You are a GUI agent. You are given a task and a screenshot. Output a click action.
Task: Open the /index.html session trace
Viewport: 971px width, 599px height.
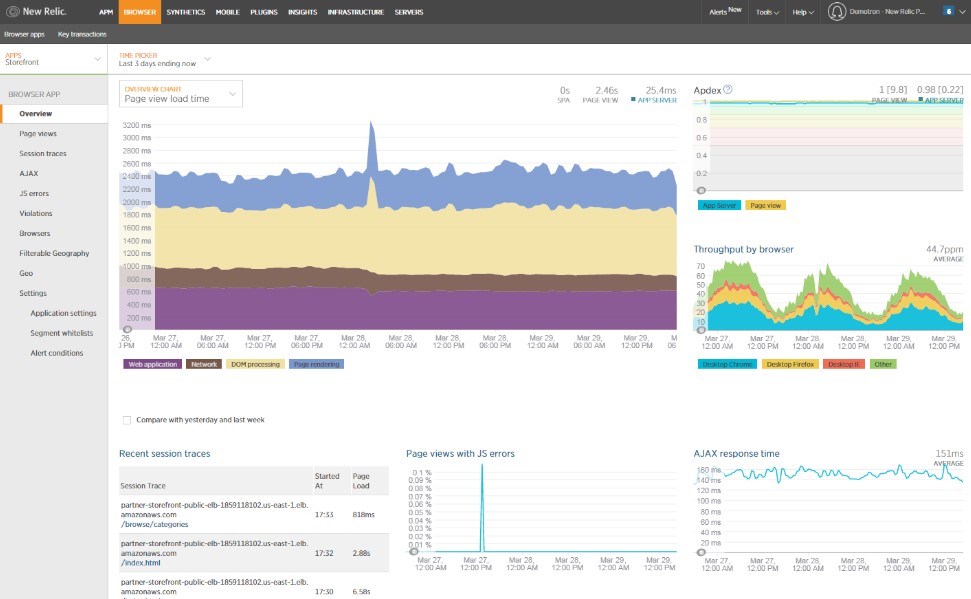click(141, 562)
